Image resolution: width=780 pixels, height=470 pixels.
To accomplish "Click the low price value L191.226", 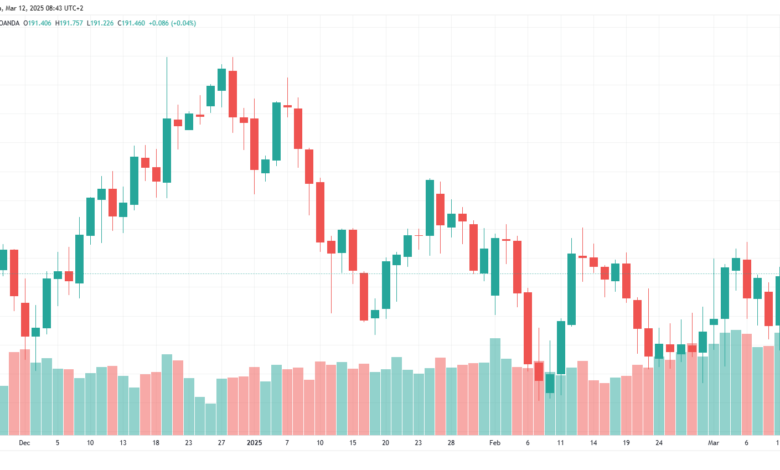I will point(100,23).
